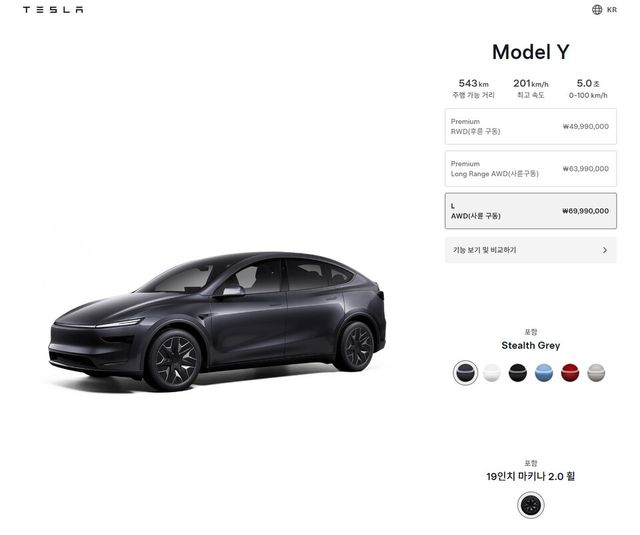This screenshot has width=640, height=535.
Task: Select Premium RWD trim option
Action: [531, 127]
